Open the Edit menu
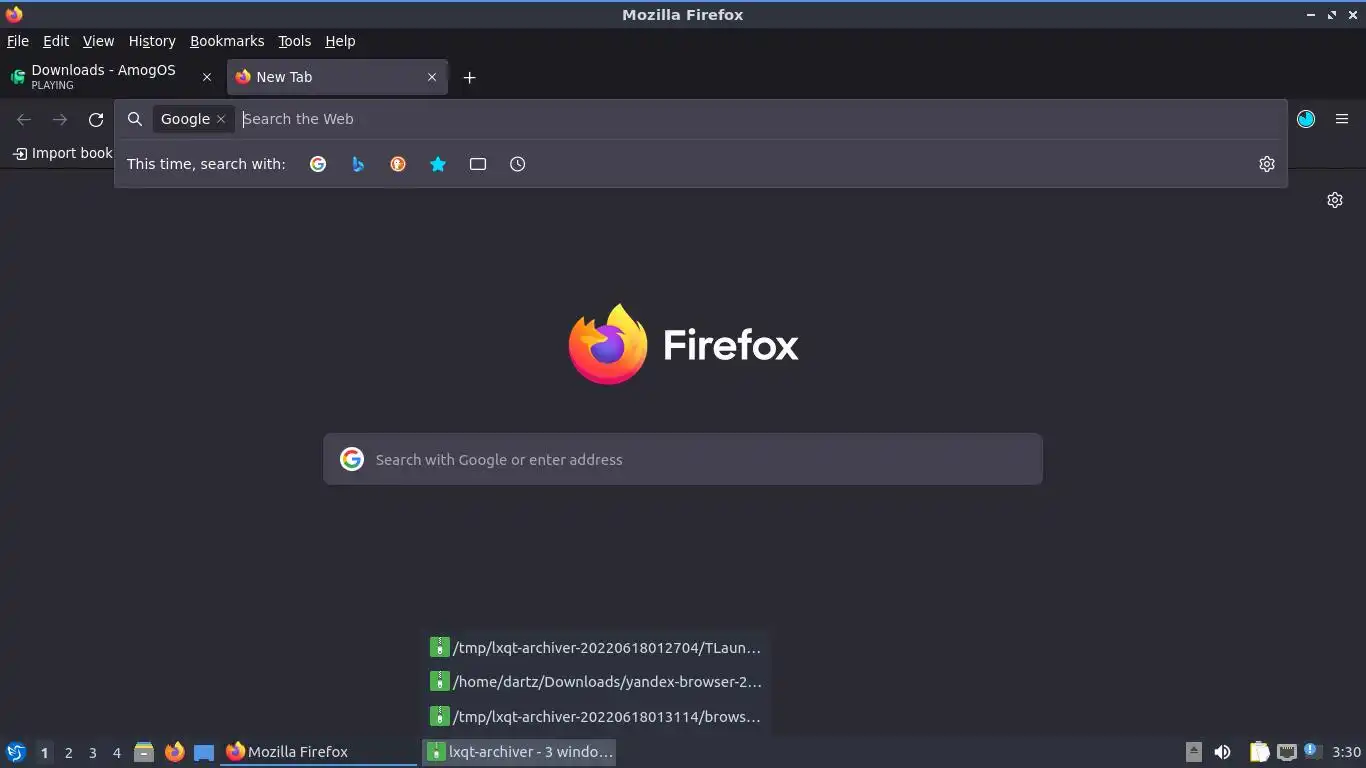Viewport: 1366px width, 768px height. [x=56, y=41]
